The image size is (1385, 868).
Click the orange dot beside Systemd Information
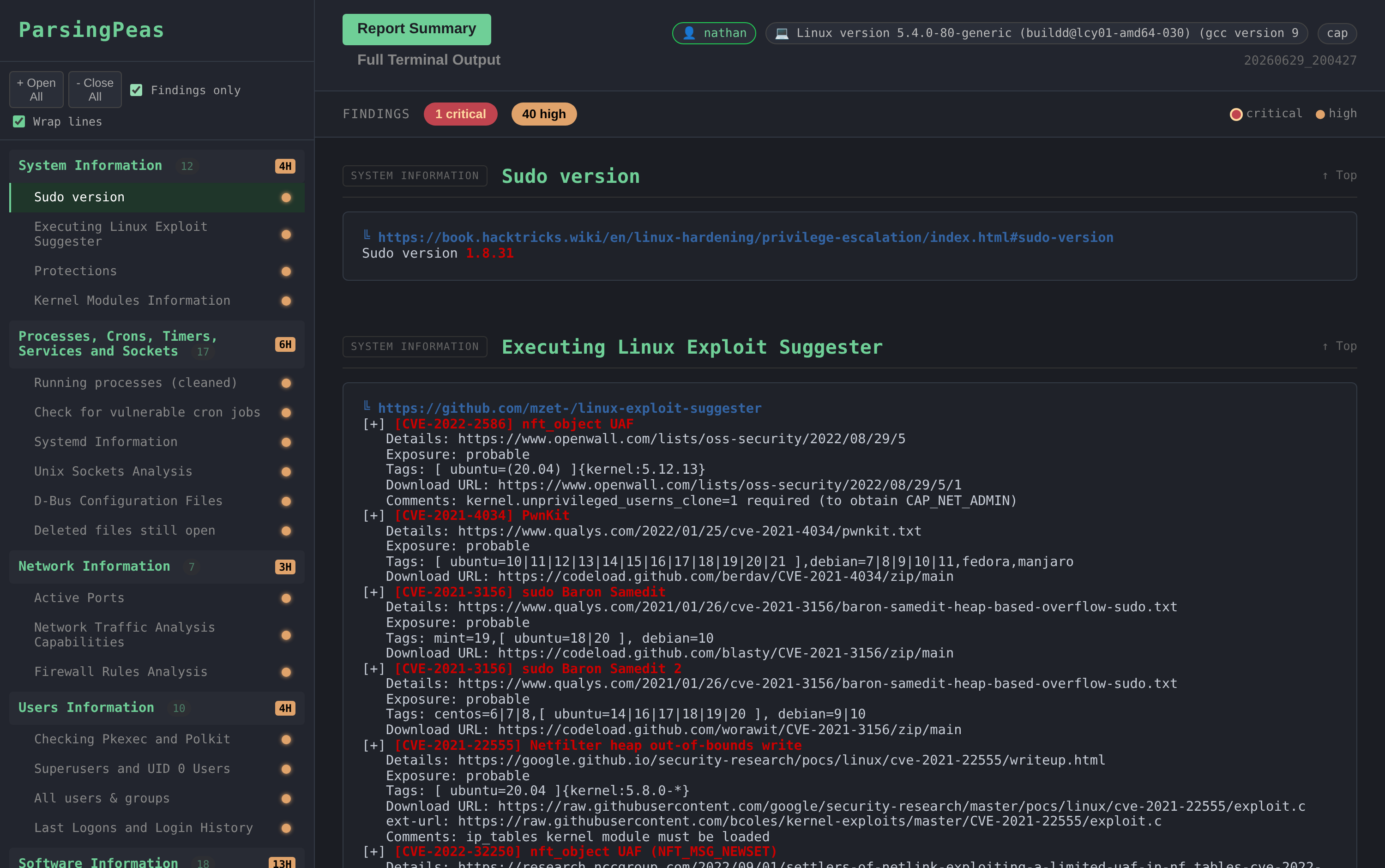tap(286, 443)
